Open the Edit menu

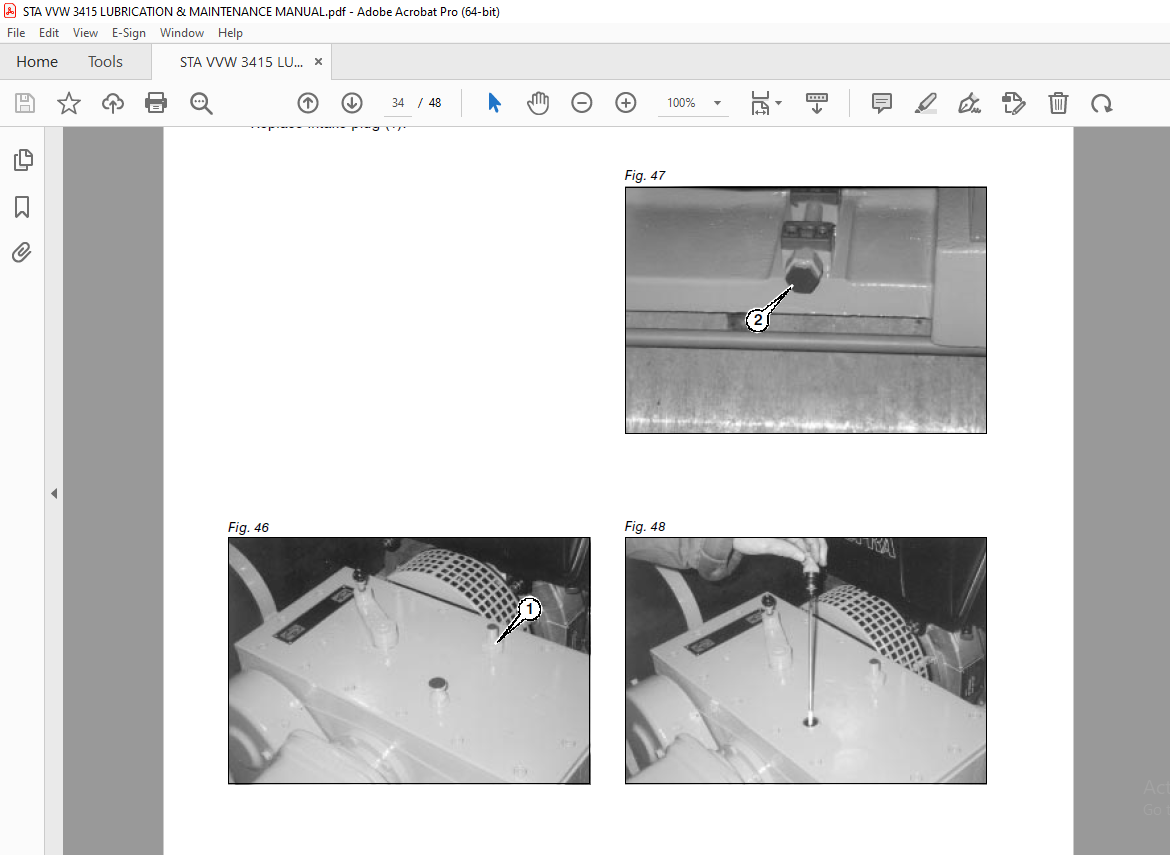[x=49, y=33]
